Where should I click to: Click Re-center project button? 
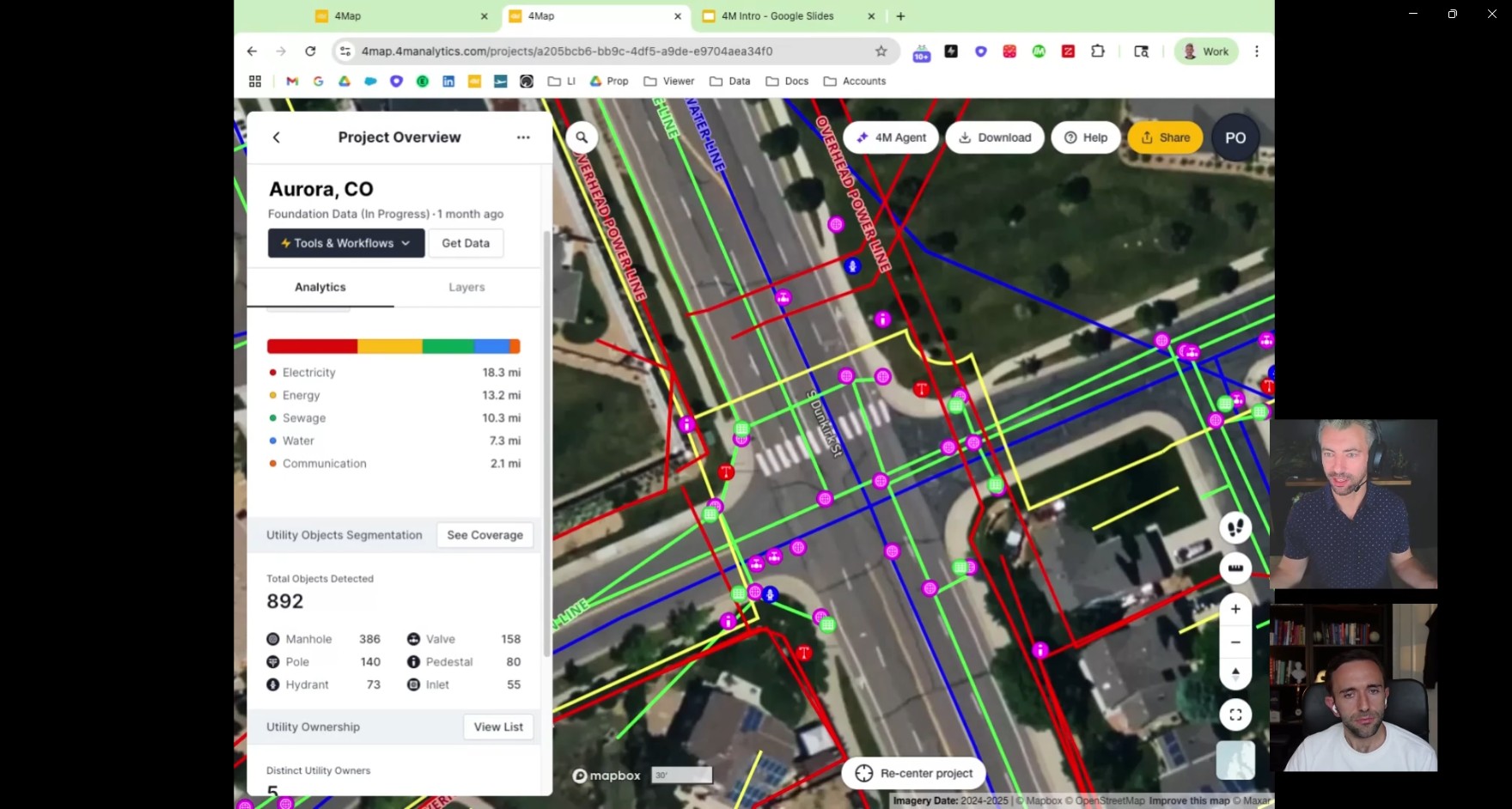914,773
